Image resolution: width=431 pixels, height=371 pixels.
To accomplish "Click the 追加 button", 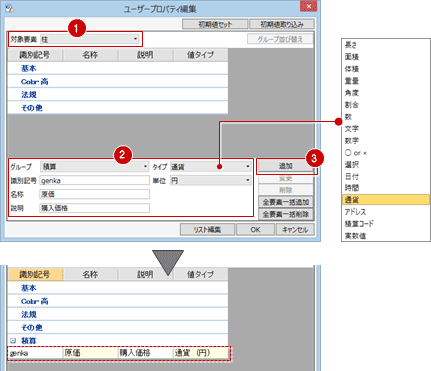I will pyautogui.click(x=286, y=166).
